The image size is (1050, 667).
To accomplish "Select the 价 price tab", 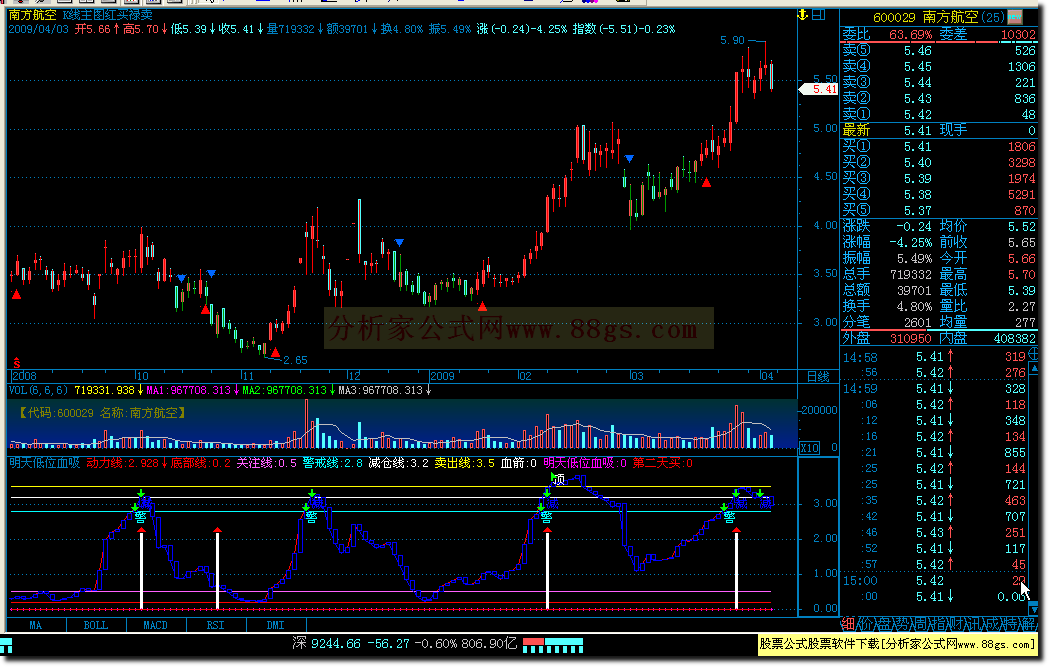I will [x=866, y=624].
